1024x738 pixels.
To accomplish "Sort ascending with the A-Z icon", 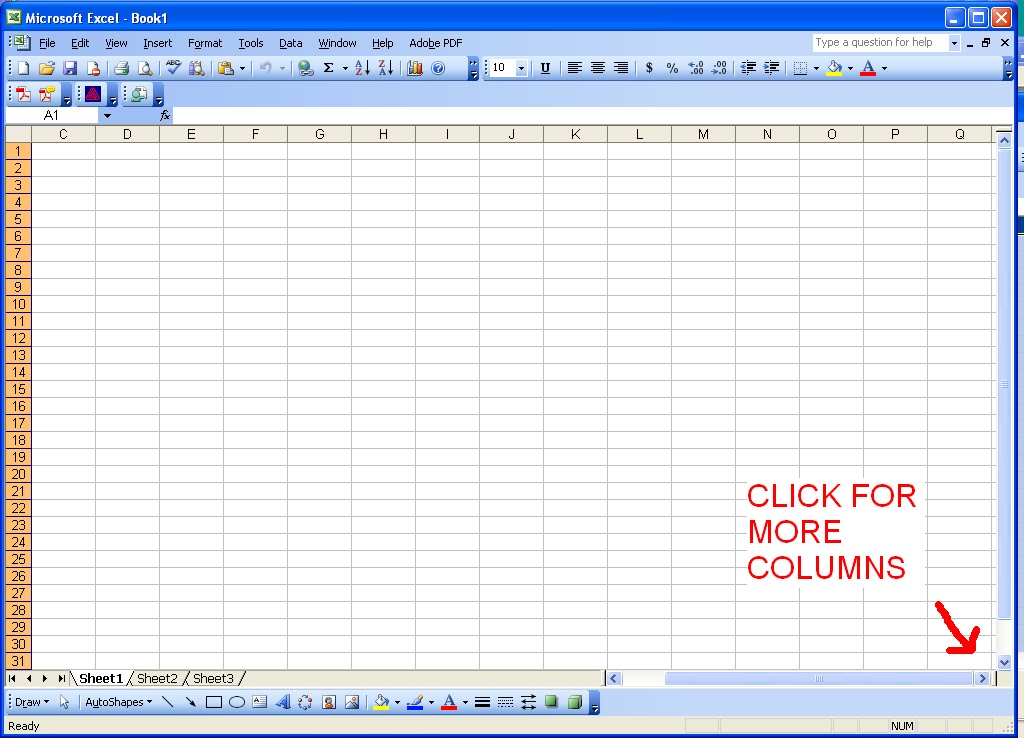I will point(359,68).
